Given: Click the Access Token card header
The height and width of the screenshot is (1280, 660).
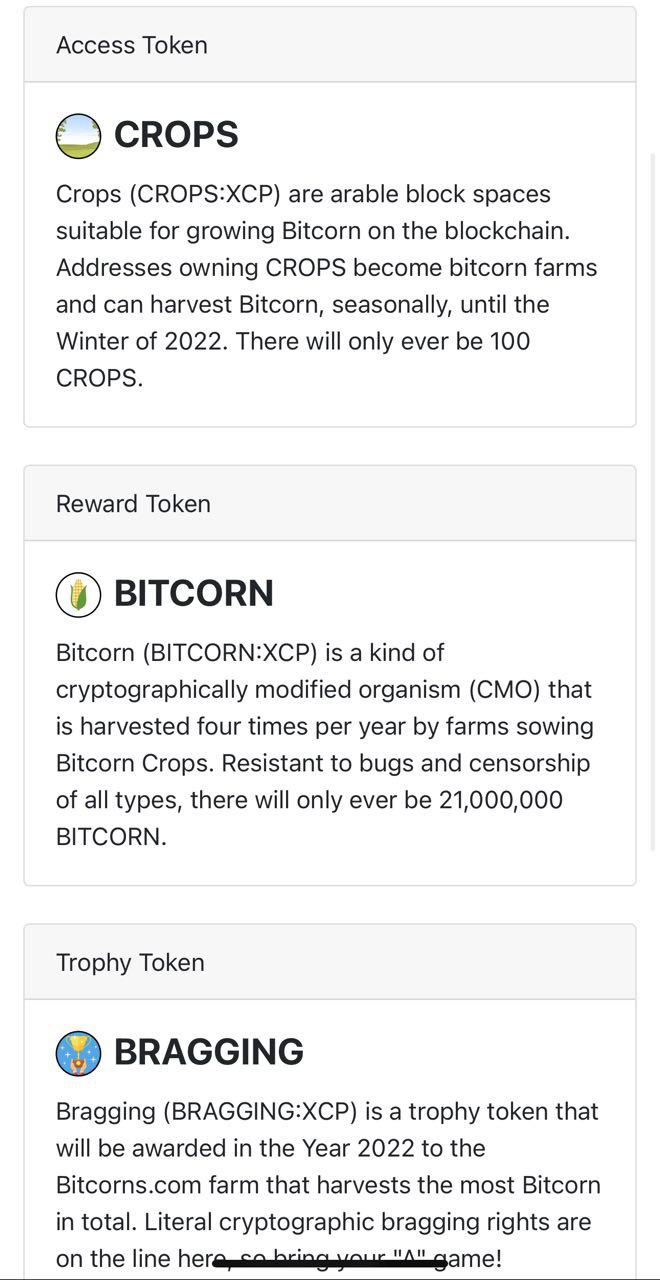Looking at the screenshot, I should [x=330, y=45].
